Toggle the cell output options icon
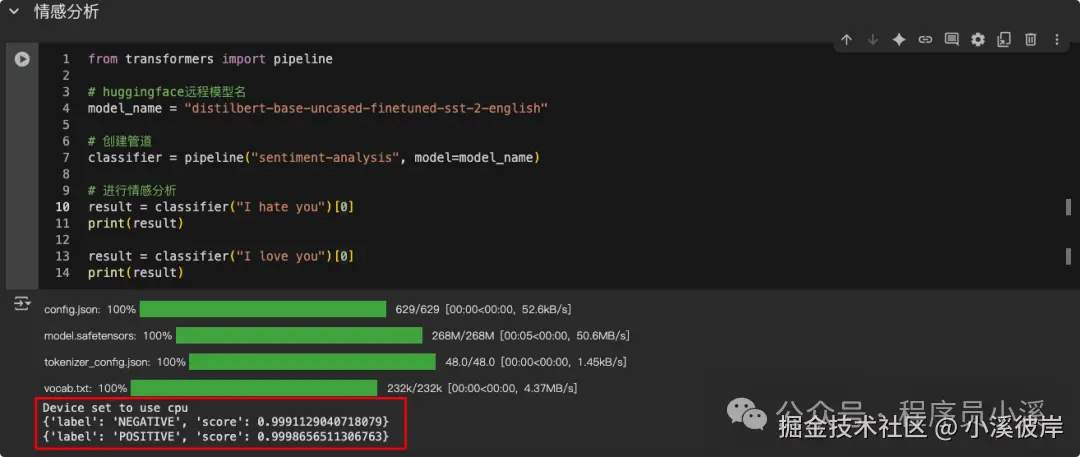 pyautogui.click(x=22, y=304)
